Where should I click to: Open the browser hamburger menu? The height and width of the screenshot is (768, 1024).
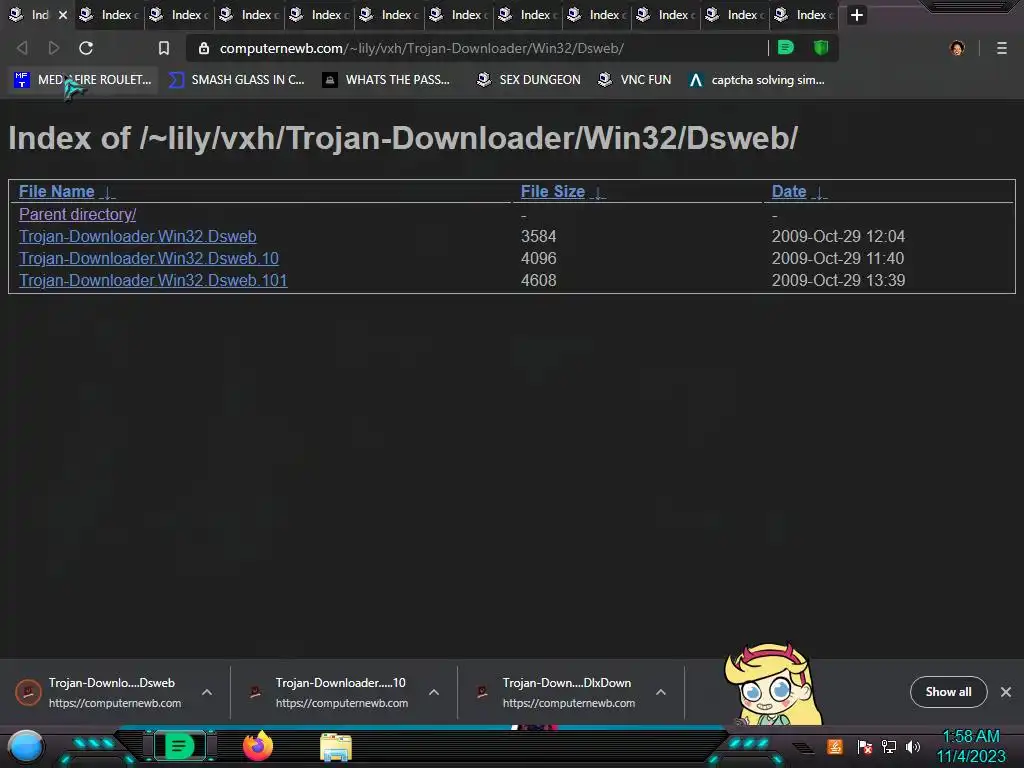(1002, 48)
